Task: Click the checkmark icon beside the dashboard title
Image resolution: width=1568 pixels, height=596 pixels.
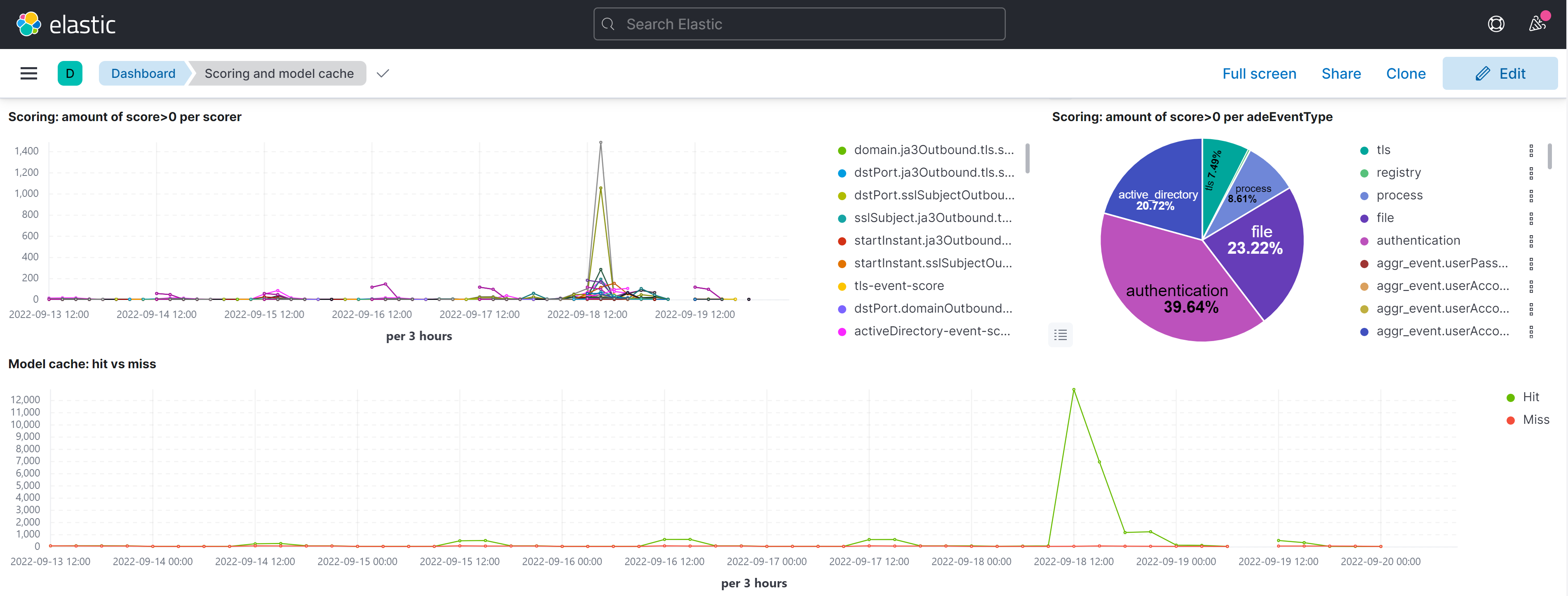Action: [383, 73]
